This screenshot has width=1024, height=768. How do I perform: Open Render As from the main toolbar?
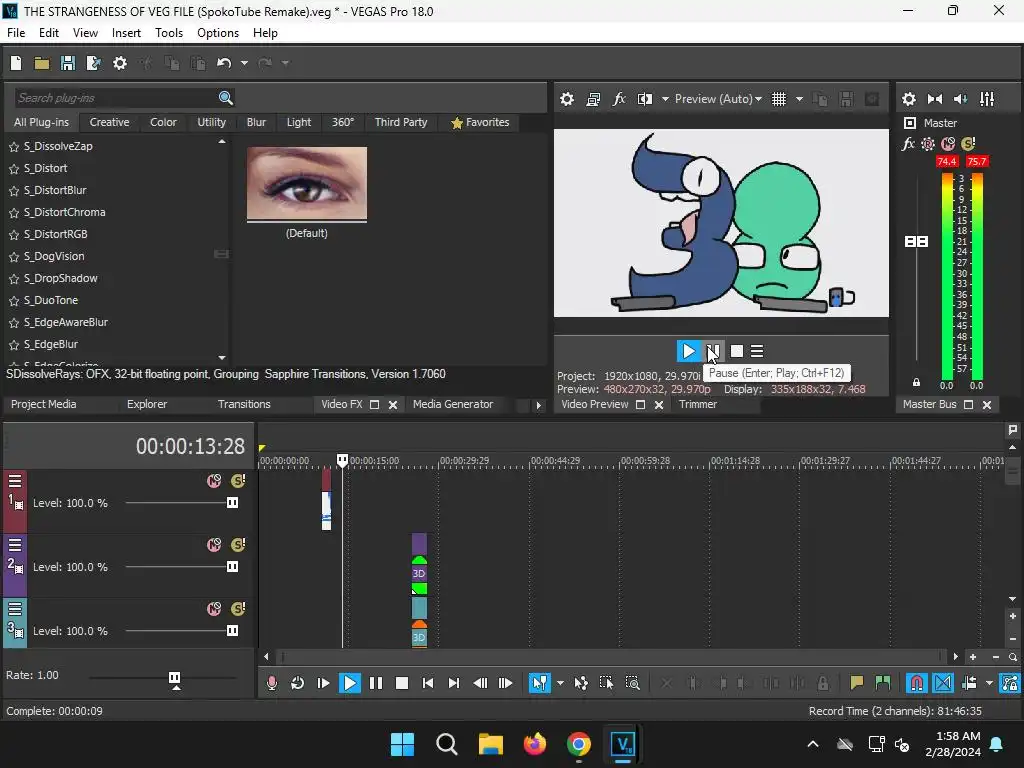tap(93, 63)
